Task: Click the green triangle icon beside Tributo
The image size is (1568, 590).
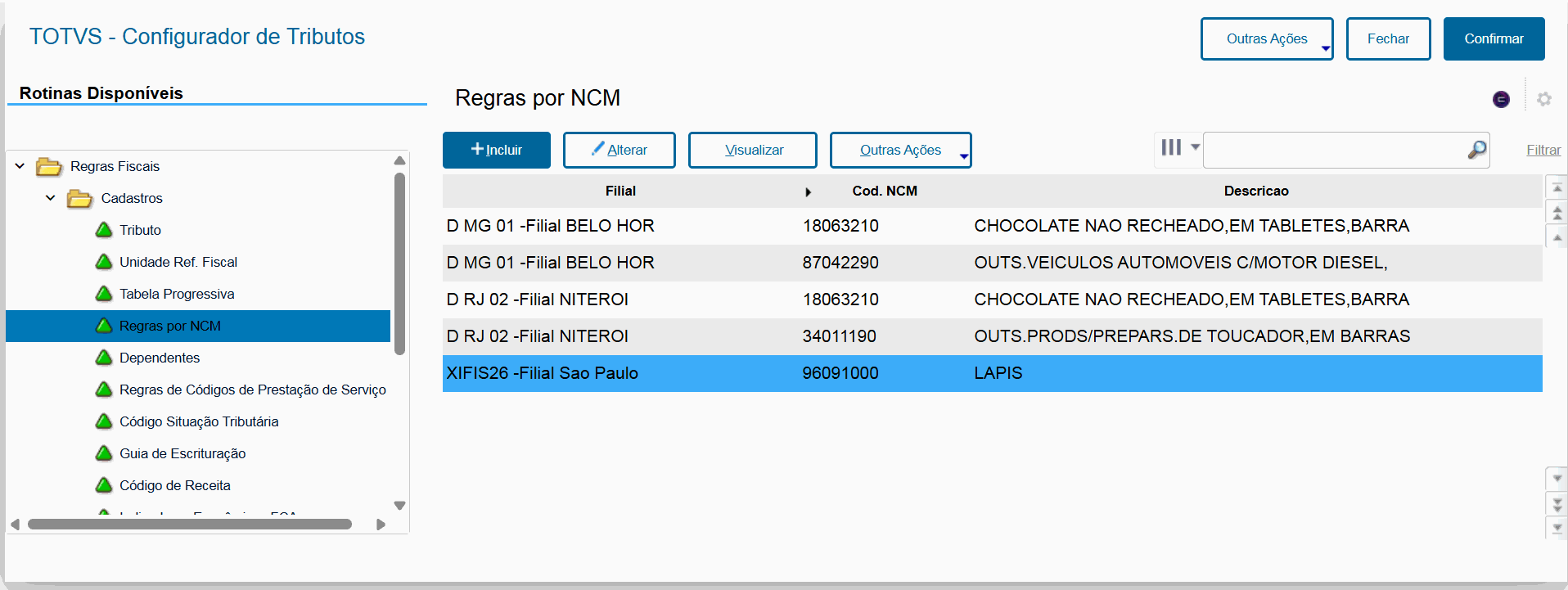Action: pyautogui.click(x=104, y=230)
